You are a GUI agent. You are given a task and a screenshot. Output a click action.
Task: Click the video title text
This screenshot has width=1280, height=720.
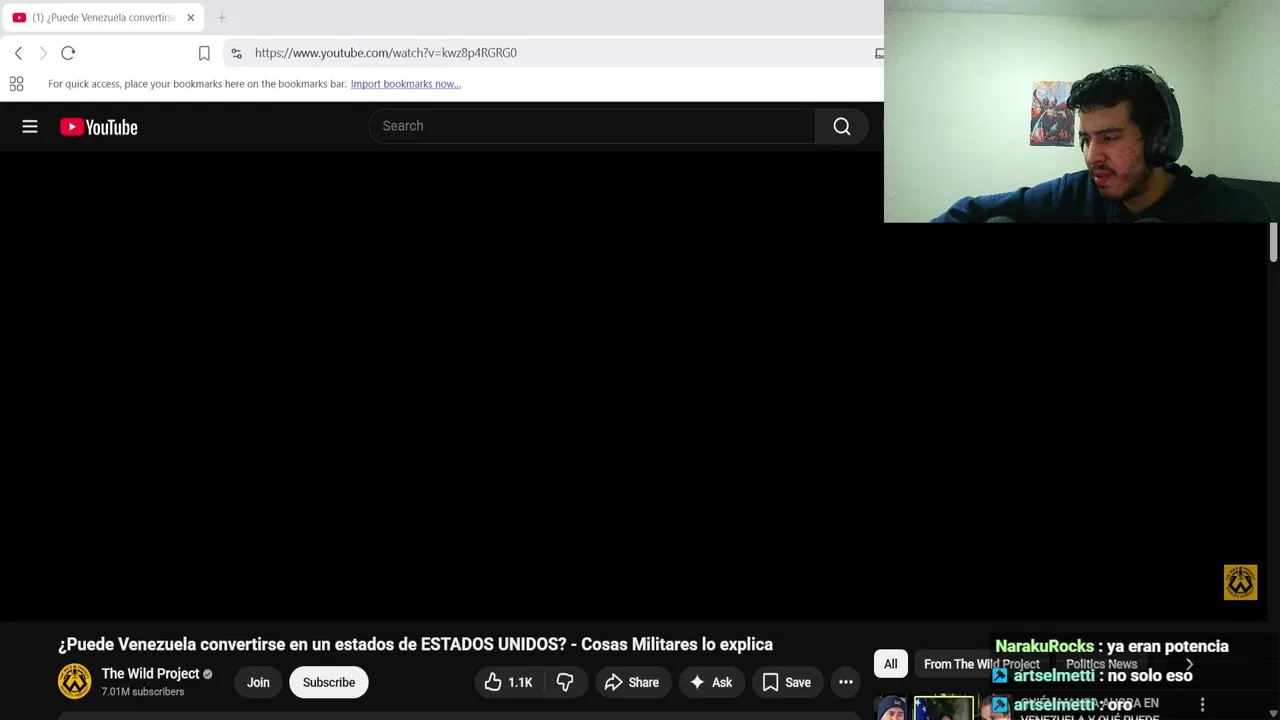tap(415, 644)
